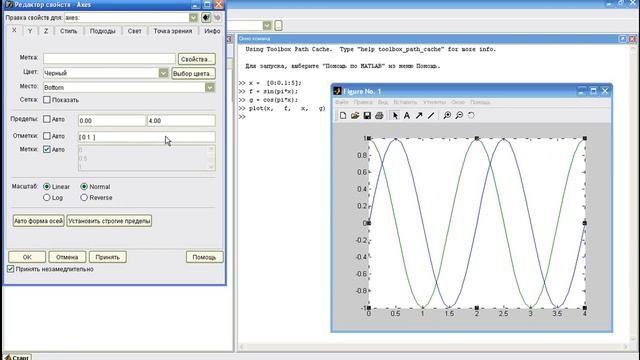Click the Помощь button in Property Editor
This screenshot has height=360, width=640.
click(x=204, y=257)
